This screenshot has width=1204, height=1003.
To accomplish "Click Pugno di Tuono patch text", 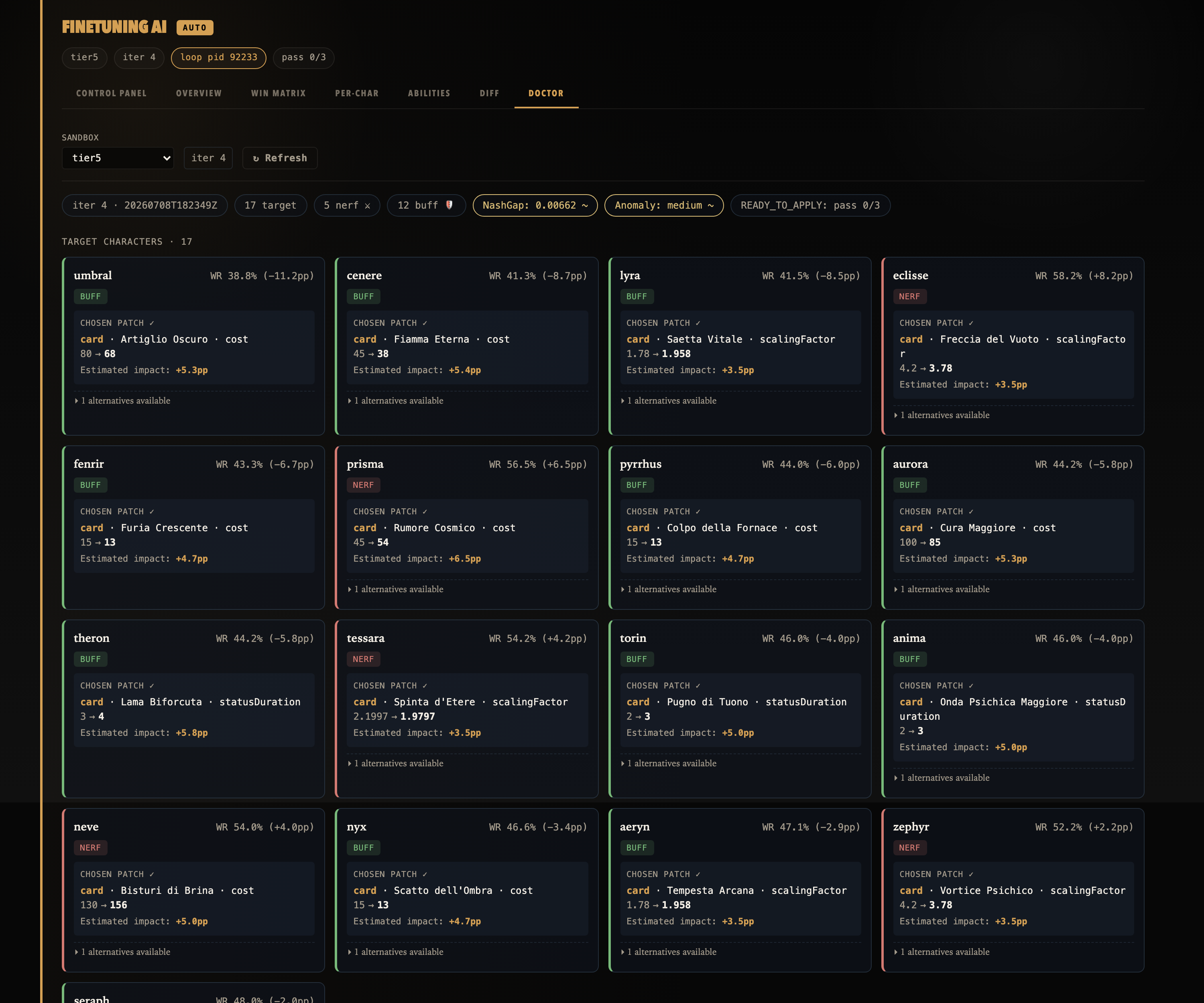I will [x=736, y=702].
